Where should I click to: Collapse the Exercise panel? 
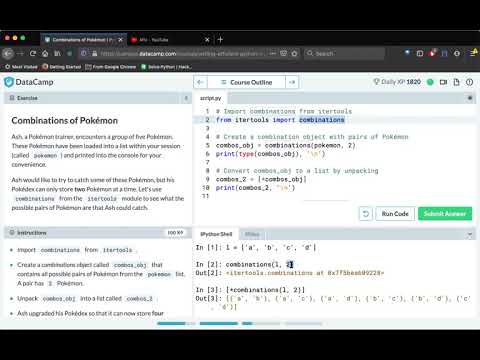coord(186,98)
